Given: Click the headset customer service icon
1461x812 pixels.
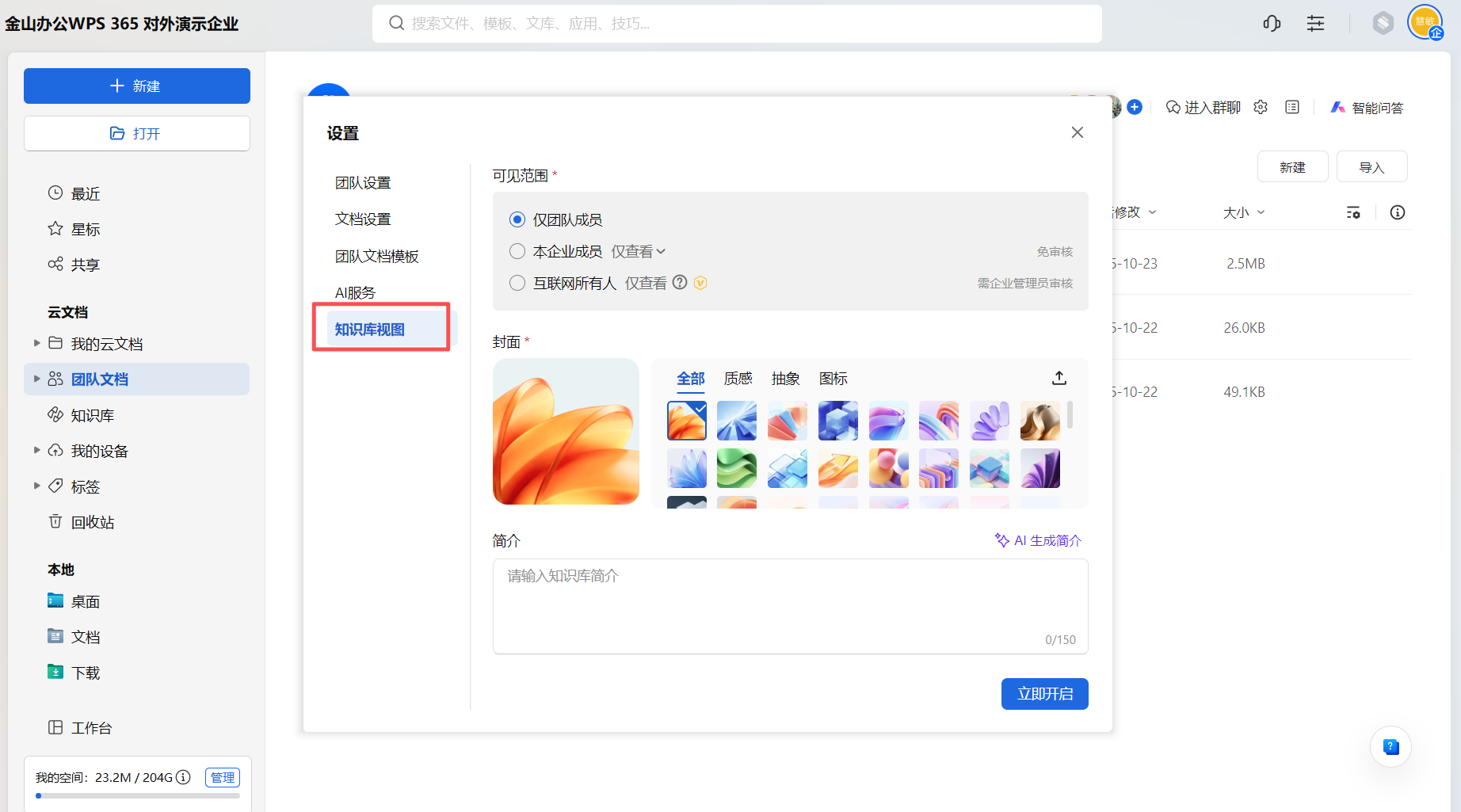Looking at the screenshot, I should point(1272,24).
